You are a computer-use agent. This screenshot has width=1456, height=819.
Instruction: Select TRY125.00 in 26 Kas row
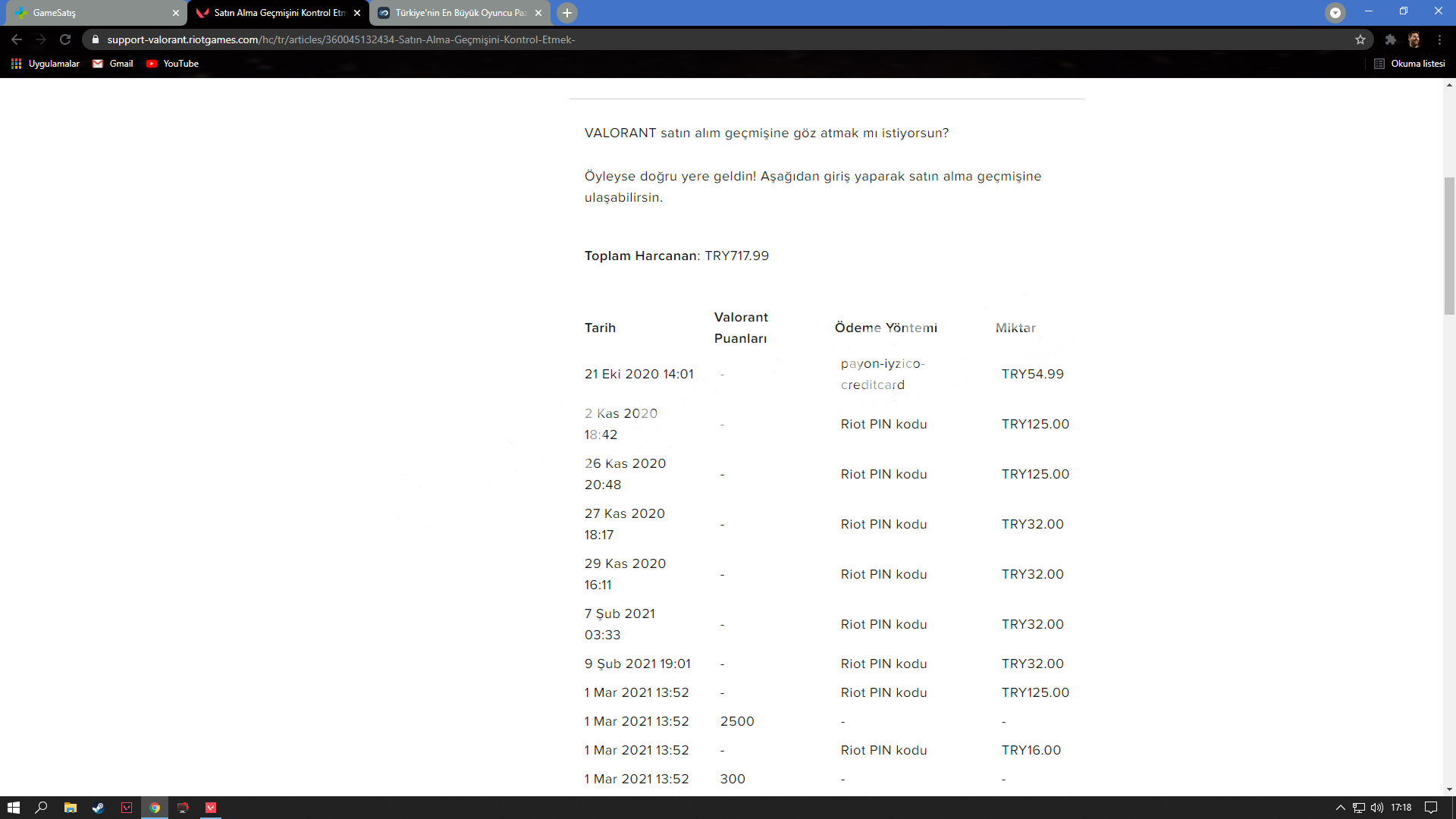click(x=1035, y=474)
